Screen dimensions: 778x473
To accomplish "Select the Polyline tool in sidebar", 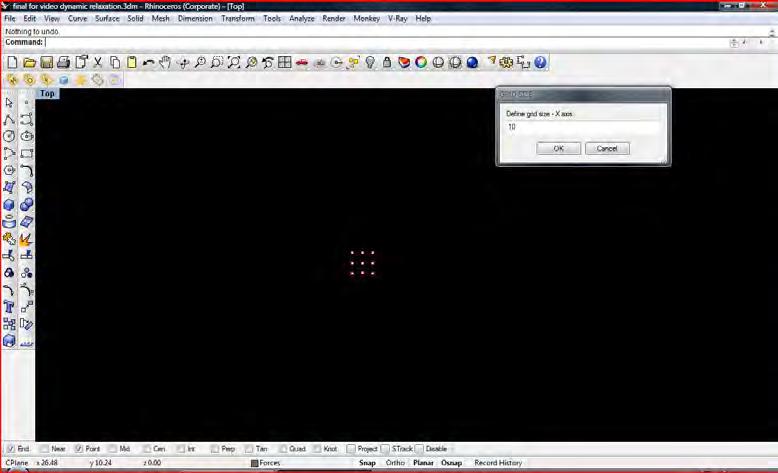I will click(x=9, y=119).
